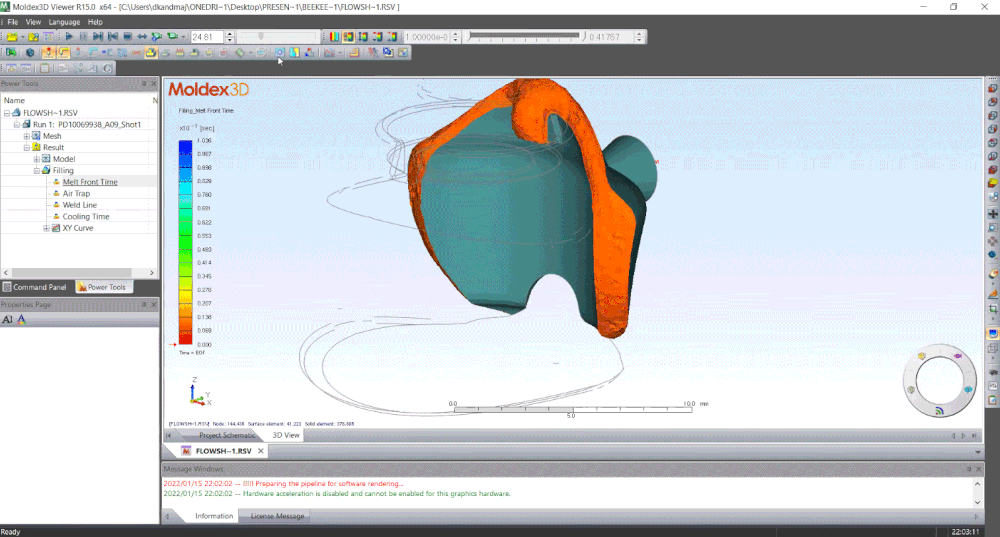Increase the 24.81 spinner value
1000x537 pixels.
230,34
